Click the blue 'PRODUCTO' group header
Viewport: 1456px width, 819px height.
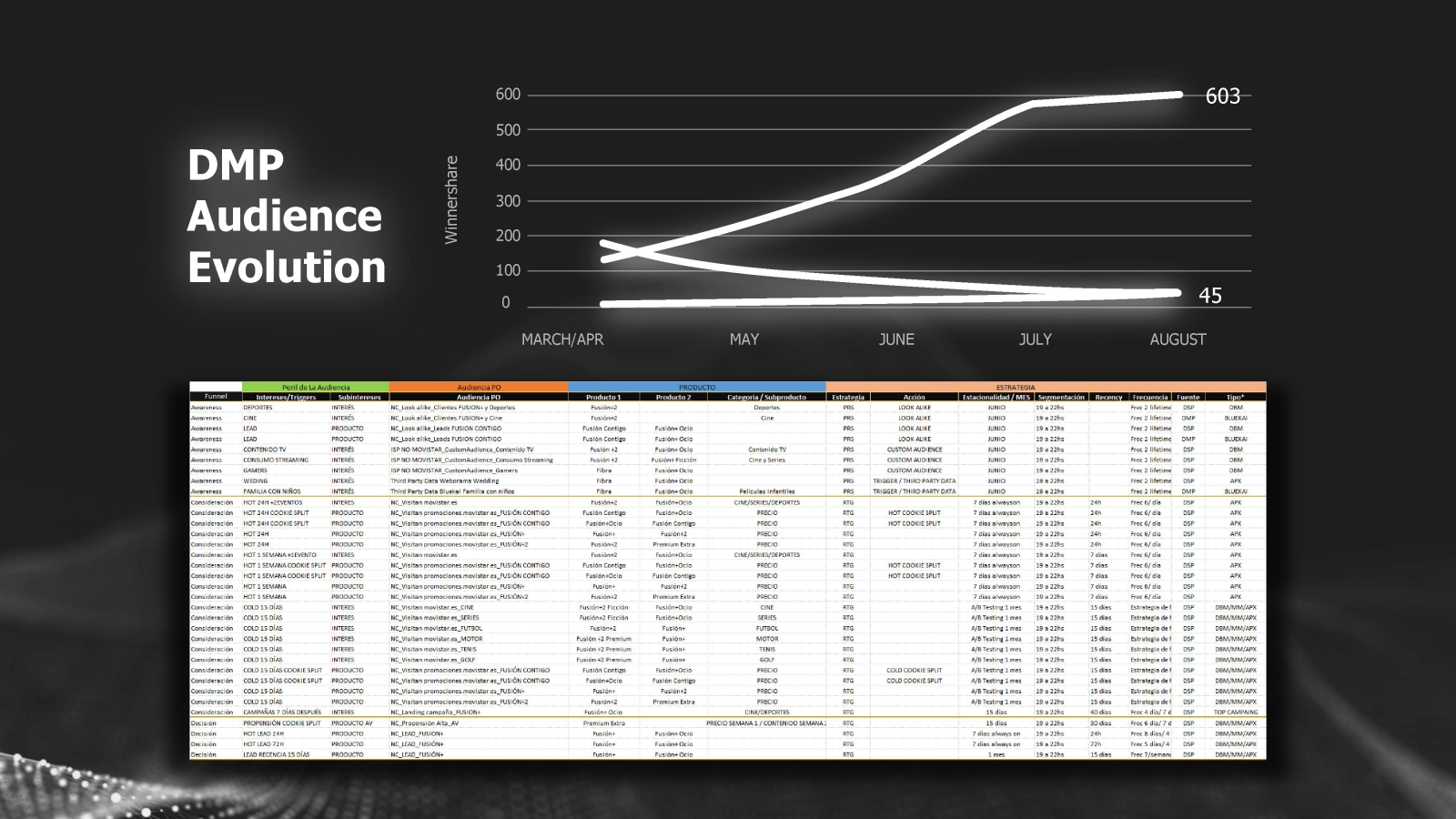click(697, 388)
